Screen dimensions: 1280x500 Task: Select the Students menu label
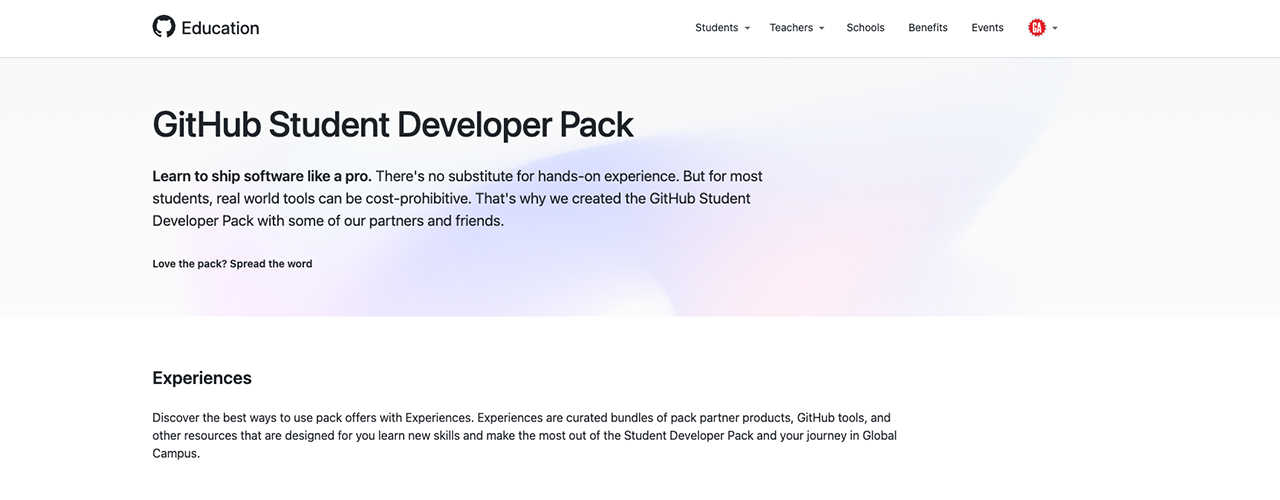click(x=716, y=28)
